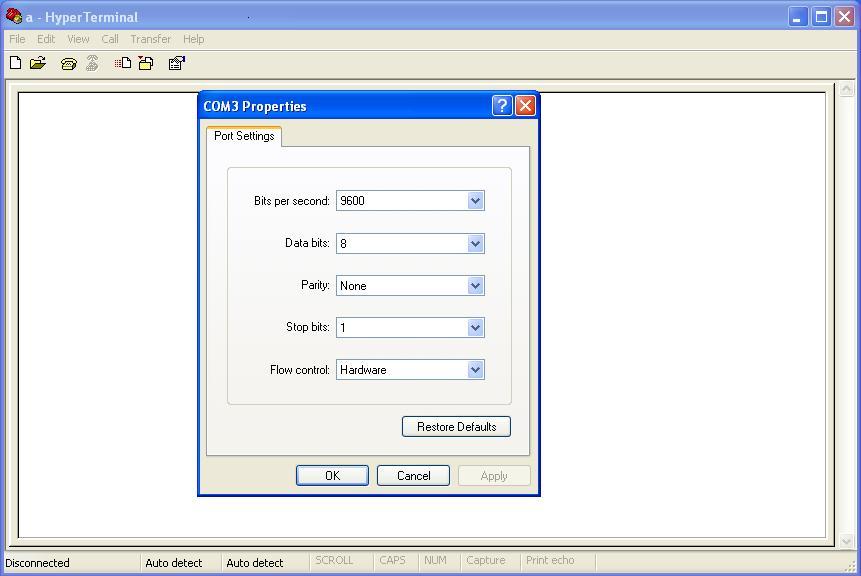Minimize the HyperTerminal window
The image size is (861, 576).
[x=797, y=16]
